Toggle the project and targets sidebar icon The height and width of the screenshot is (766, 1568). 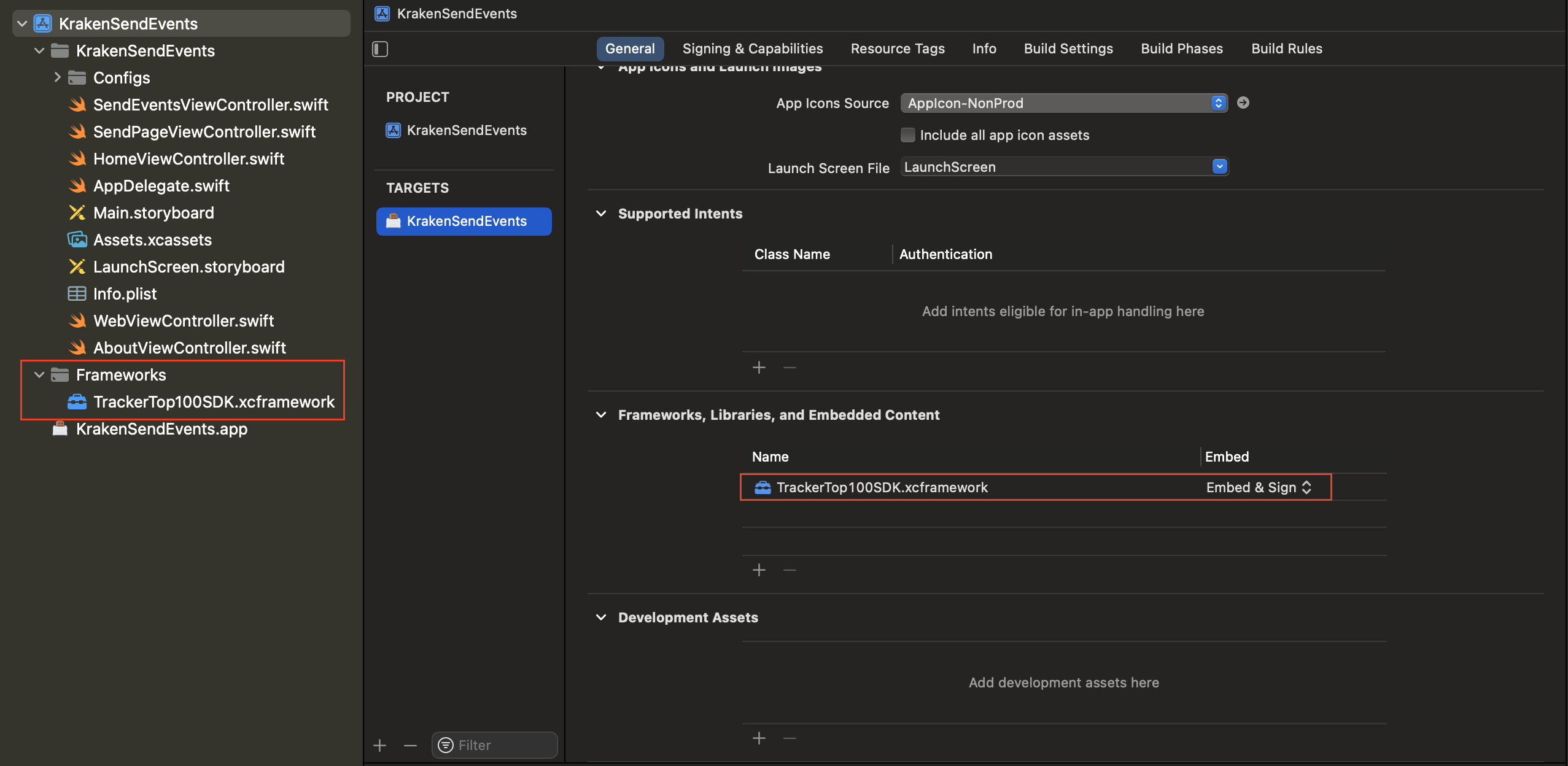[380, 49]
